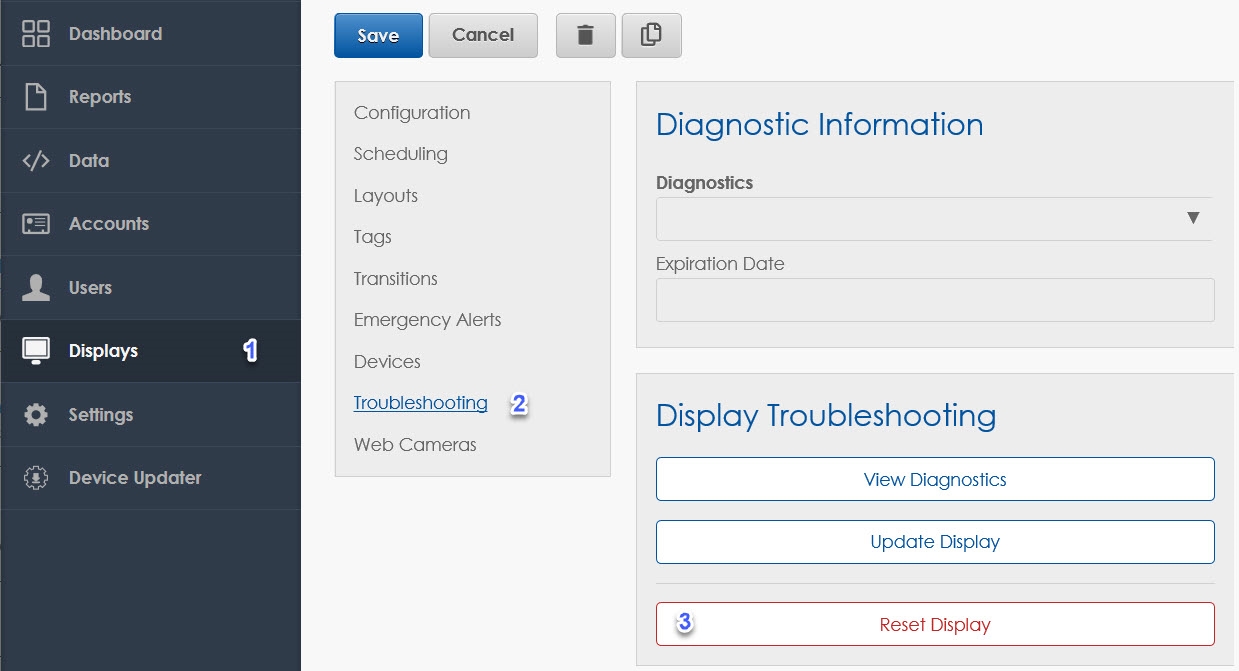The image size is (1239, 671).
Task: Open the Diagnostics dropdown
Action: click(933, 218)
